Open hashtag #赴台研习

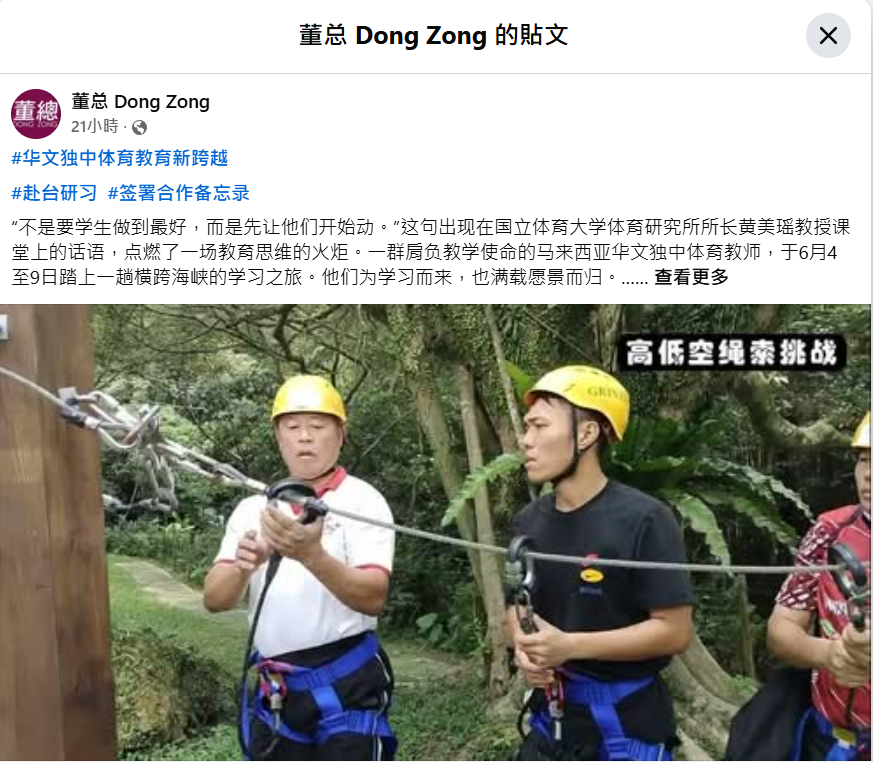(54, 193)
